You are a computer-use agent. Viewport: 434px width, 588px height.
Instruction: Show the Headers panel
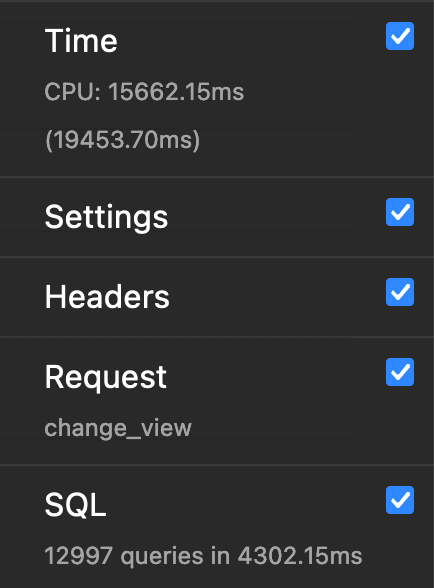point(107,297)
